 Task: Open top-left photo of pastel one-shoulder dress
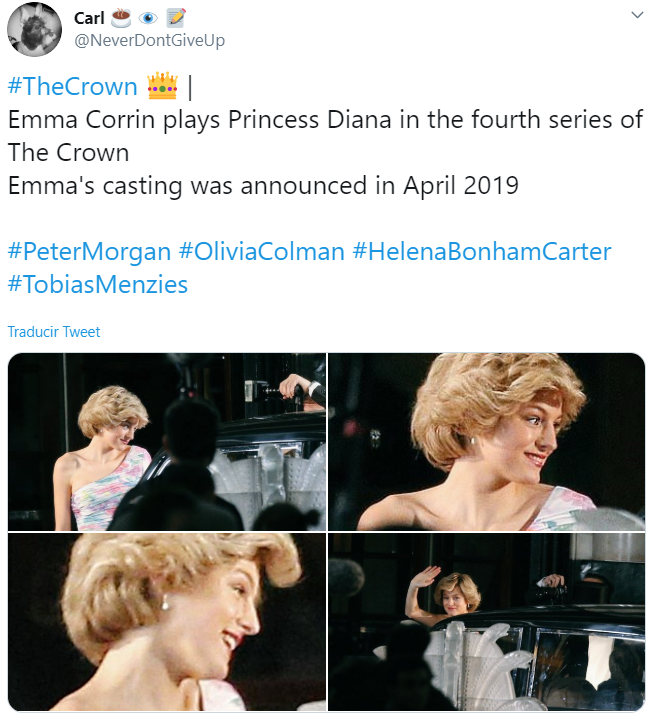pyautogui.click(x=167, y=442)
